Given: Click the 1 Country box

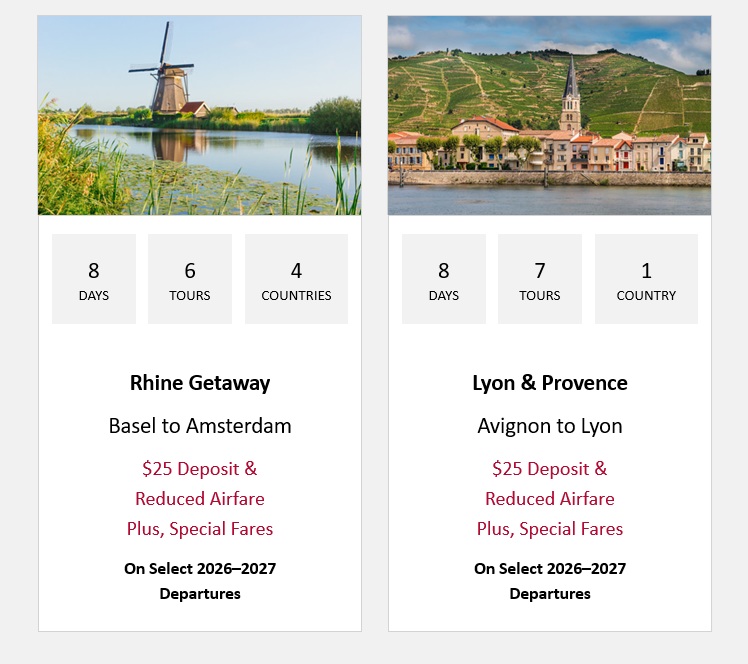Looking at the screenshot, I should [x=646, y=279].
